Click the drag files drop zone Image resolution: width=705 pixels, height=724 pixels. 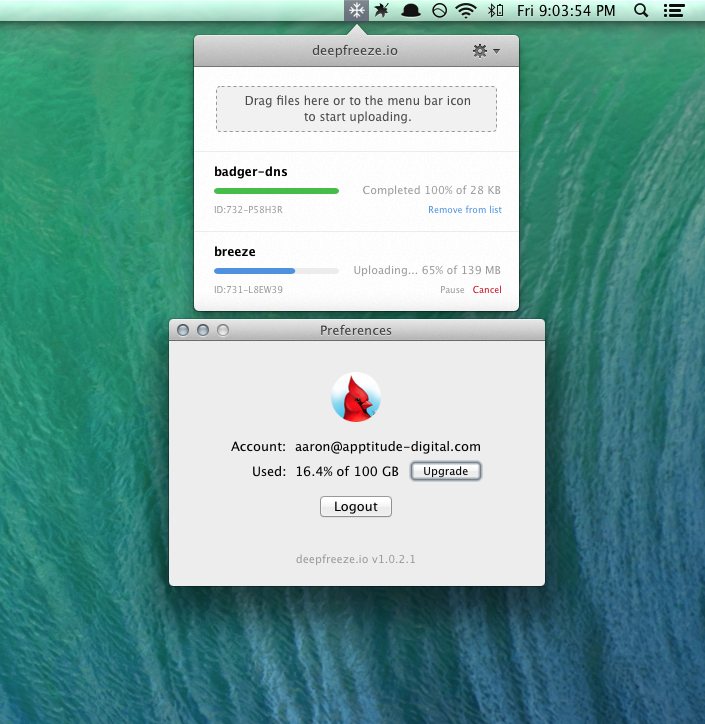tap(356, 109)
